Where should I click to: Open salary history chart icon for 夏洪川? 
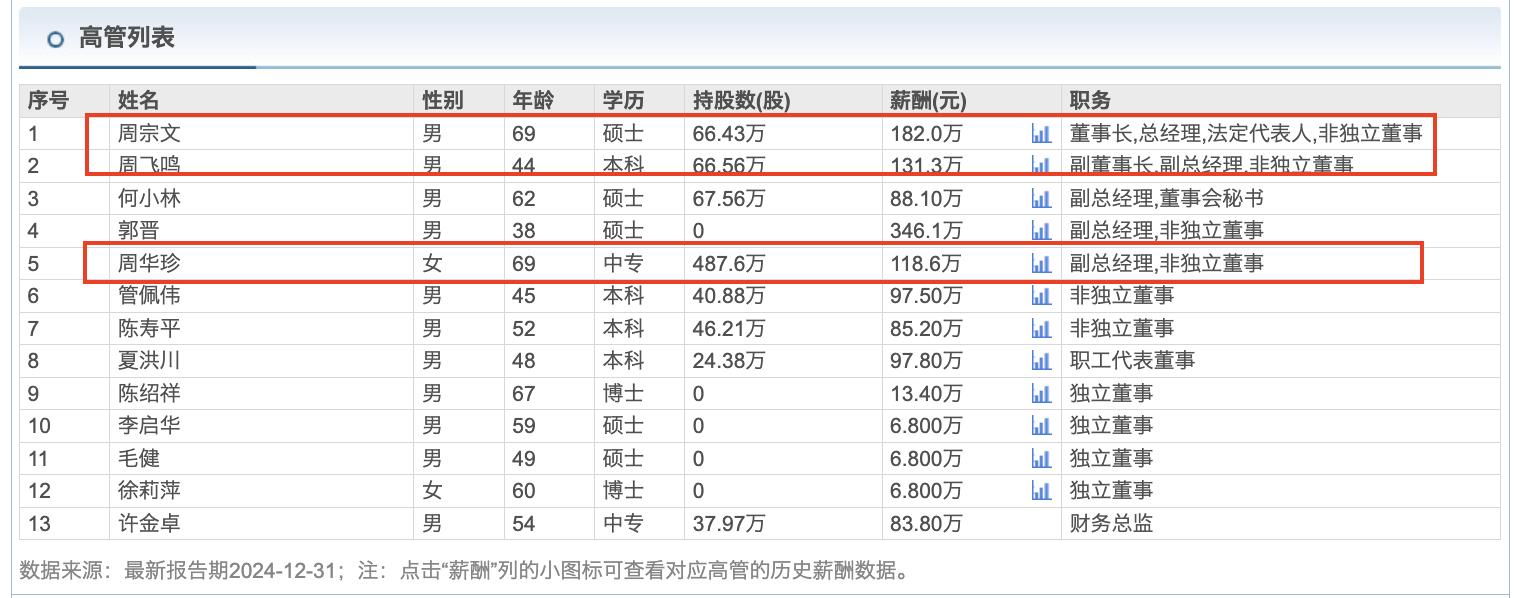tap(1041, 361)
